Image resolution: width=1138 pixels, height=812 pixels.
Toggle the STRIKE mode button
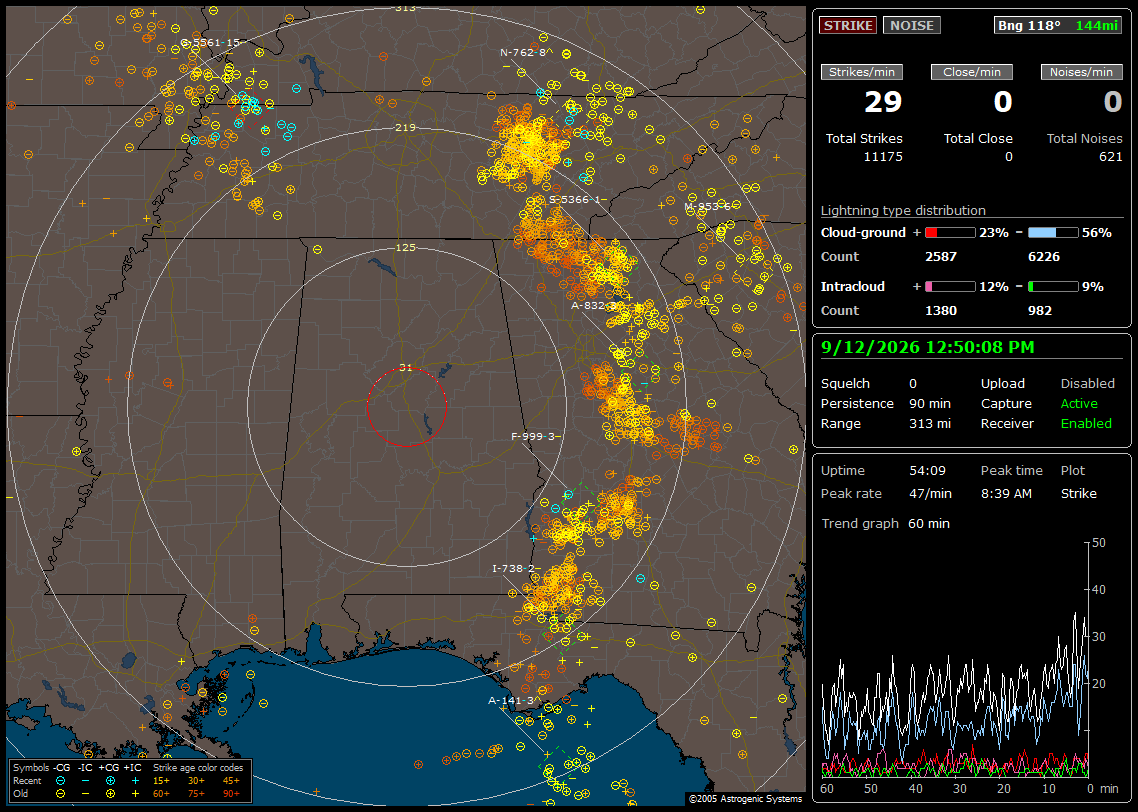pyautogui.click(x=848, y=25)
